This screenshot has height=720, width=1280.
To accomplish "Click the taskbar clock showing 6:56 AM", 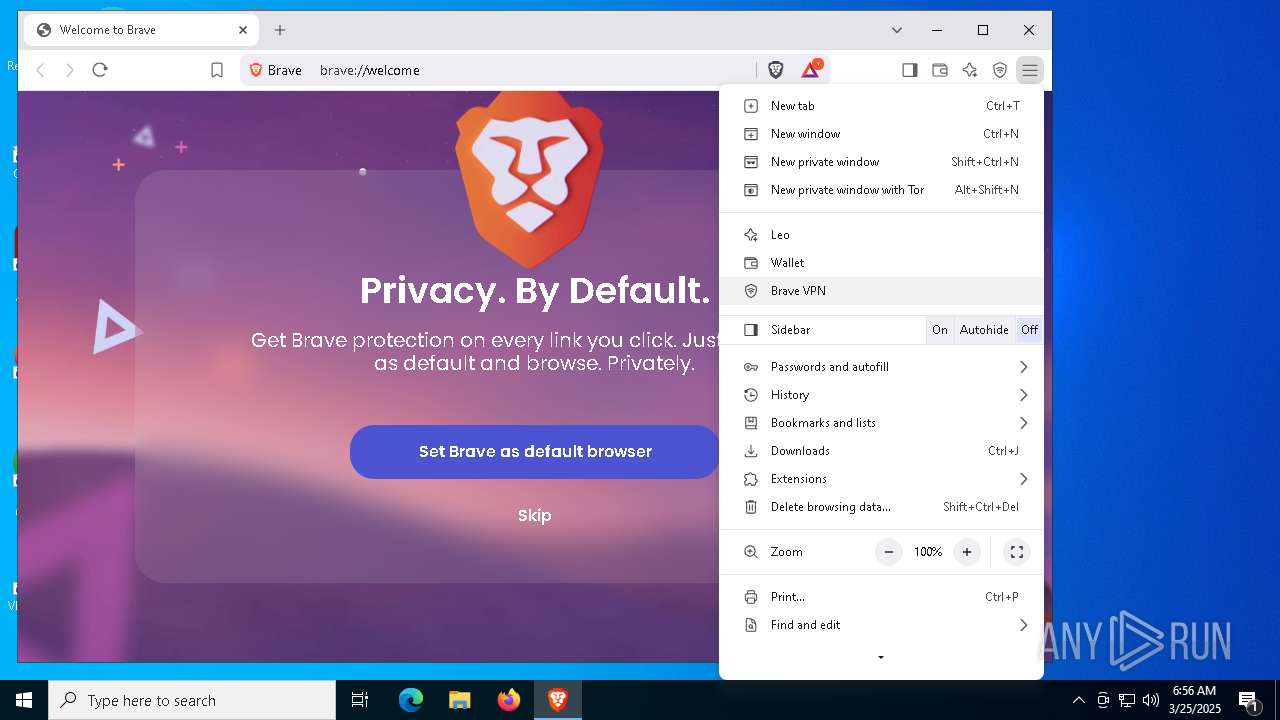I will [x=1194, y=700].
